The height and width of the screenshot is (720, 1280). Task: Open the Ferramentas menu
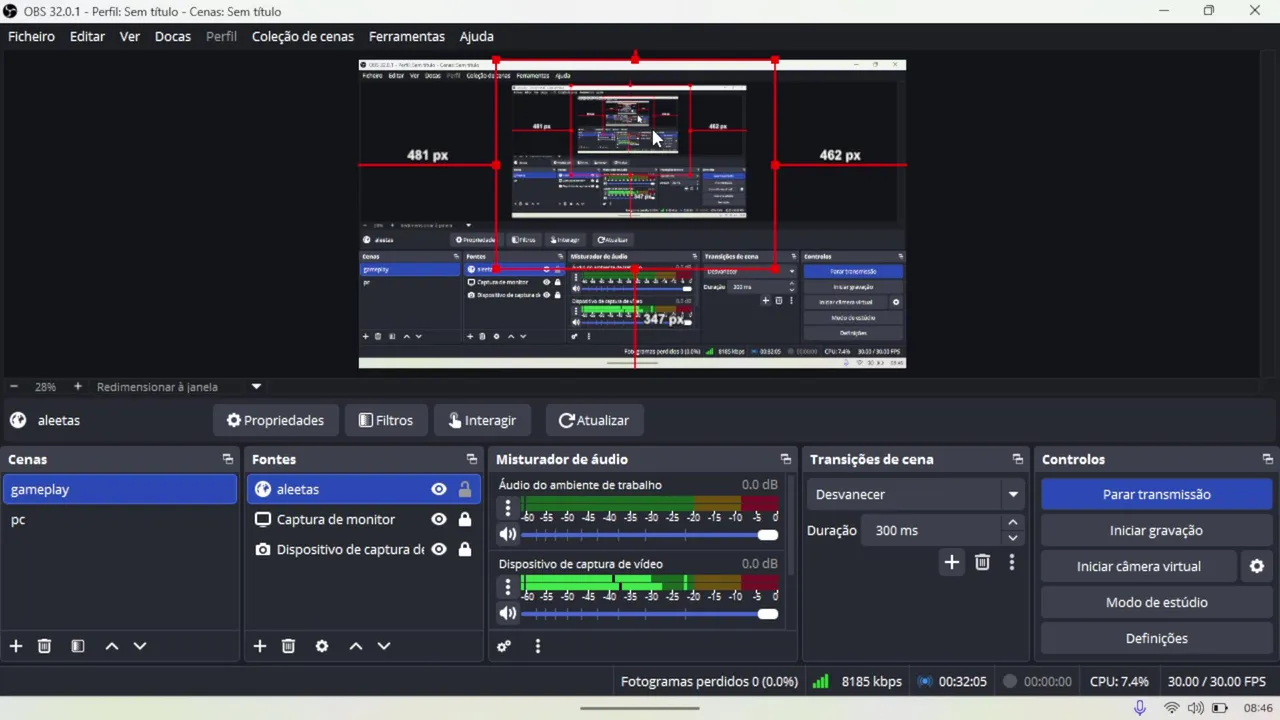click(x=407, y=36)
